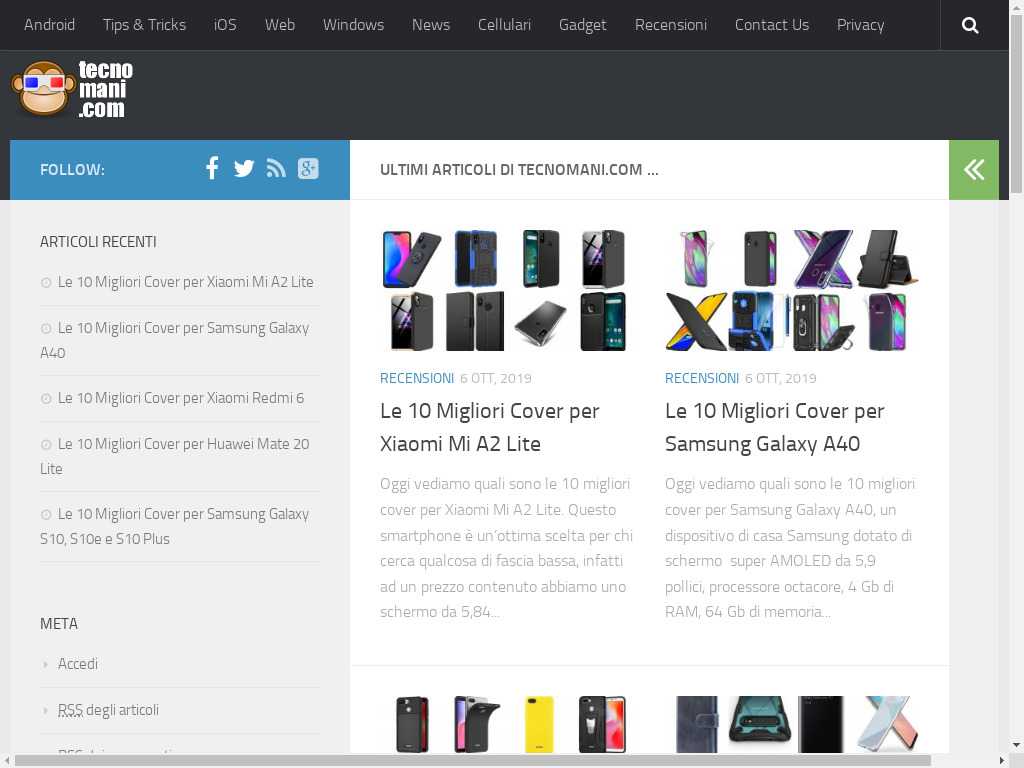Click the scroll-left arrow of horizontal scrollbar
Screen dimensions: 1024x768
pyautogui.click(x=6, y=761)
